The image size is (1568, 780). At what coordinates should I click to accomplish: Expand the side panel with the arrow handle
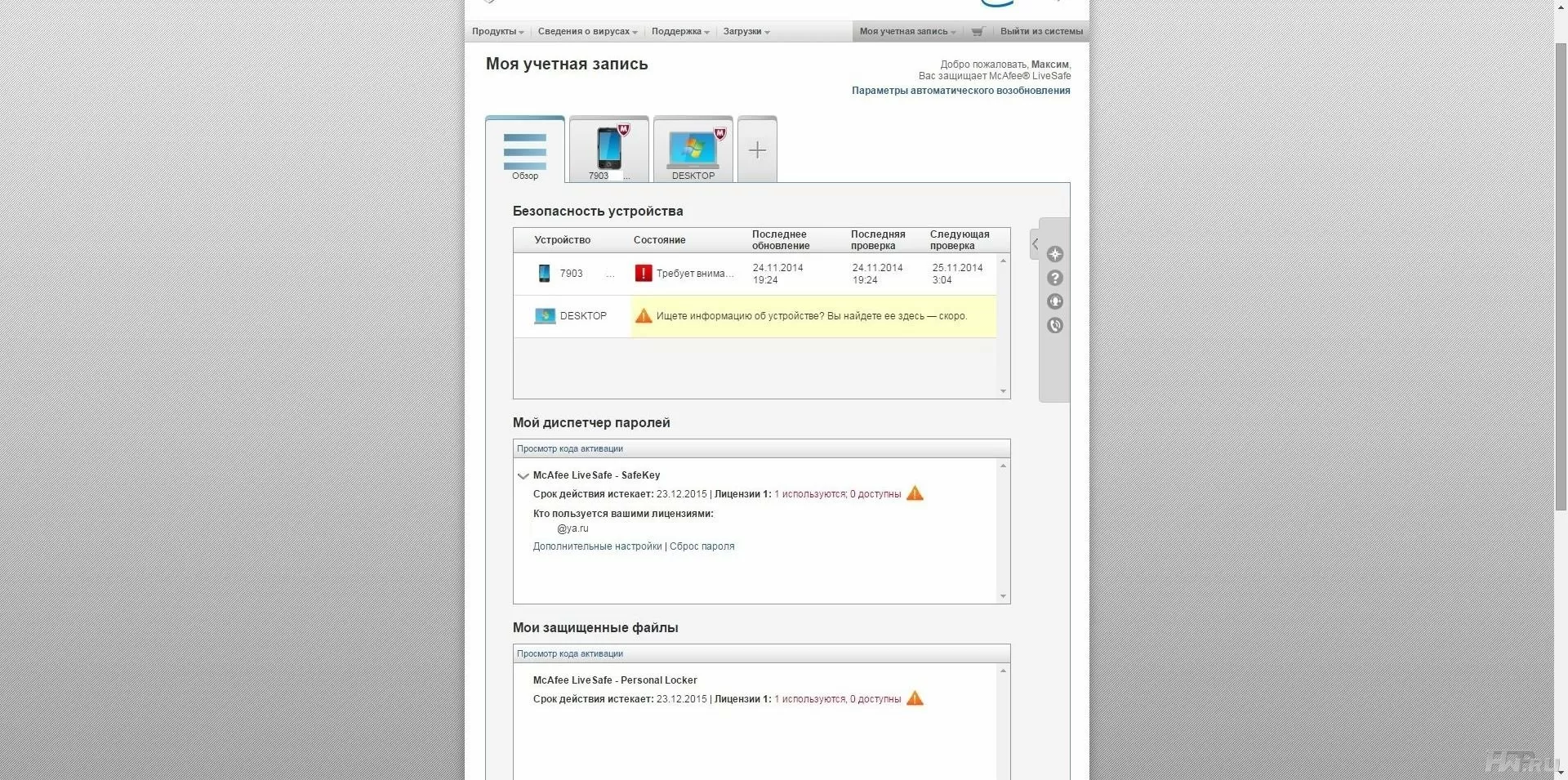[1035, 243]
